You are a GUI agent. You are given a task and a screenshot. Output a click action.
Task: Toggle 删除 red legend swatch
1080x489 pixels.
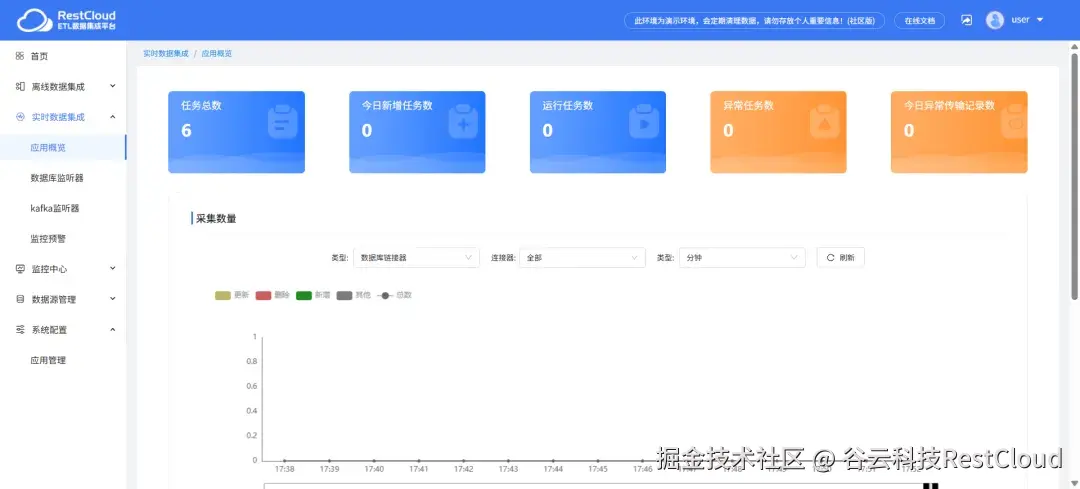[x=264, y=295]
